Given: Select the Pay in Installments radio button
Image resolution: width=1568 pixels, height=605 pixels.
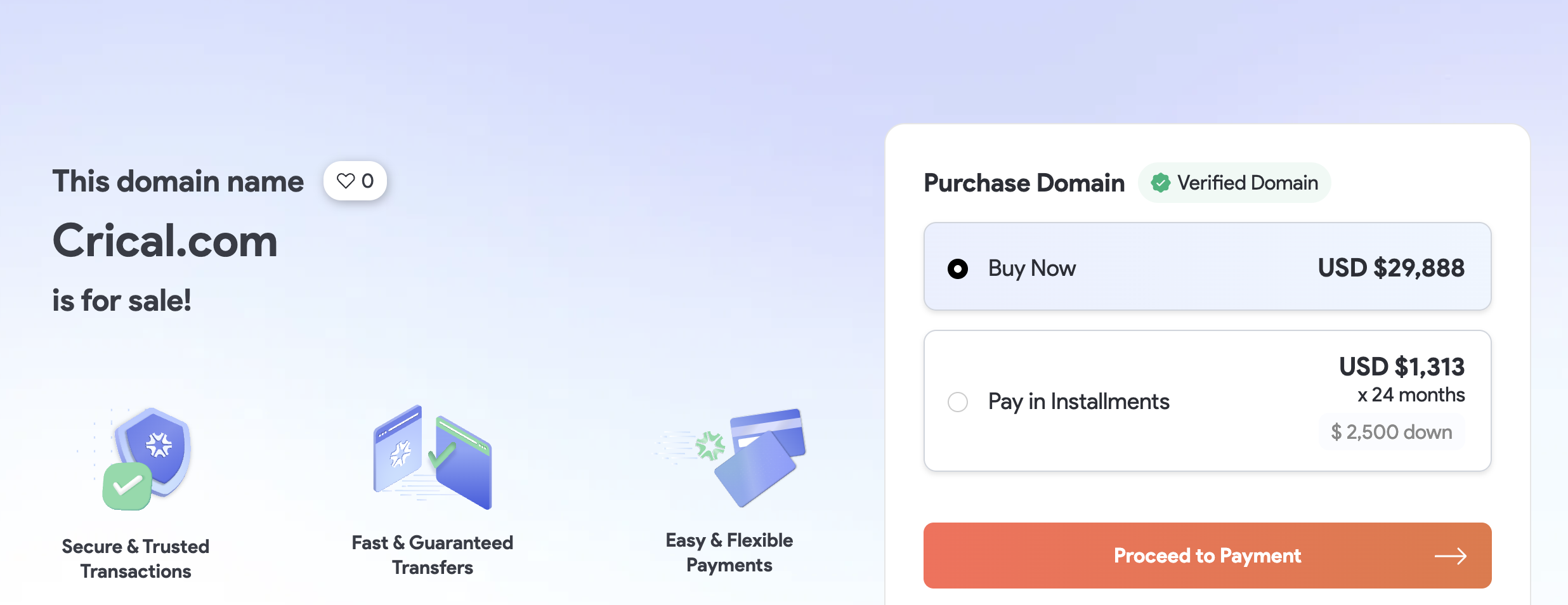Looking at the screenshot, I should tap(958, 402).
